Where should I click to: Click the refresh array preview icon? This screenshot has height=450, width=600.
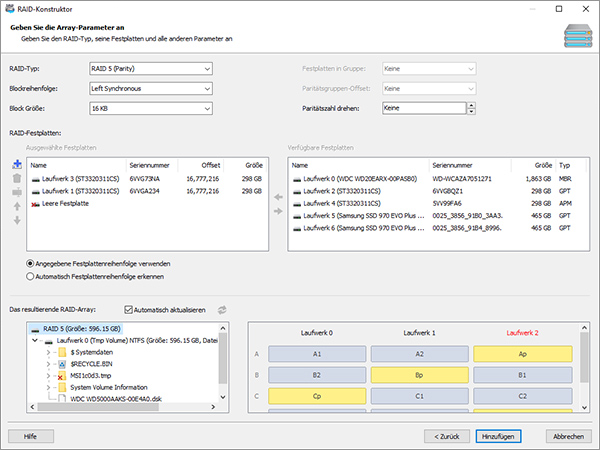pyautogui.click(x=222, y=310)
